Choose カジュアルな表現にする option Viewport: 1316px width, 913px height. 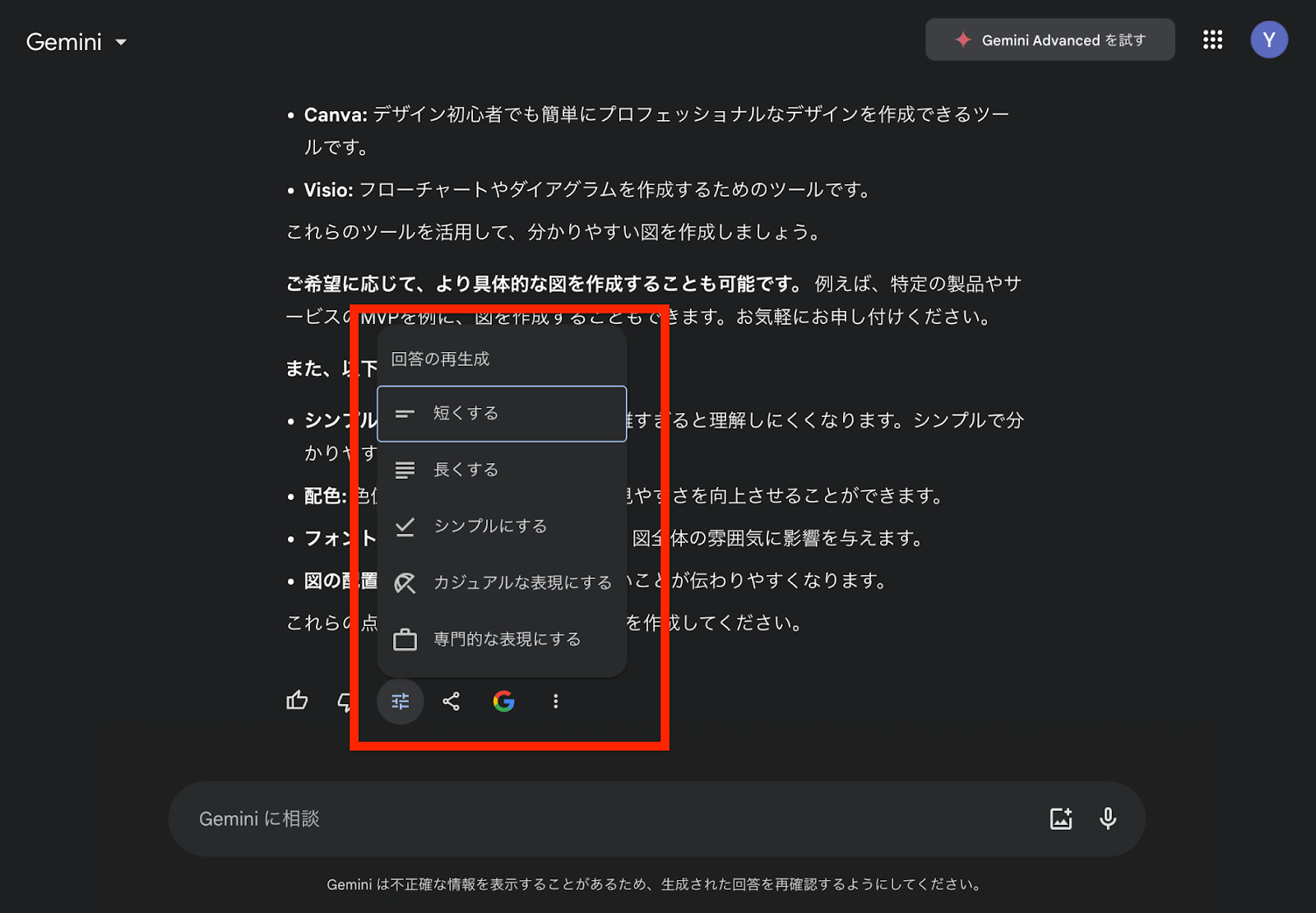502,582
